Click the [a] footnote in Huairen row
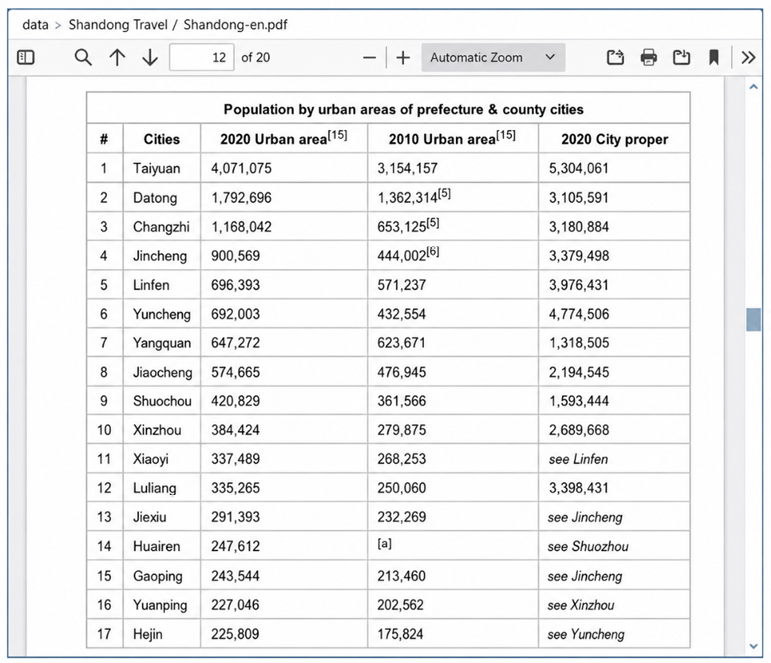 385,543
